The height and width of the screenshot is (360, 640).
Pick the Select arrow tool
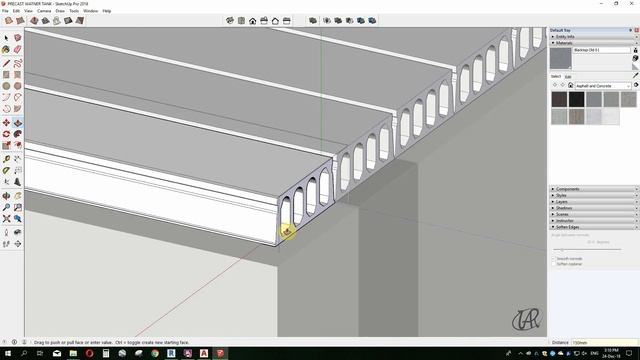click(6, 38)
